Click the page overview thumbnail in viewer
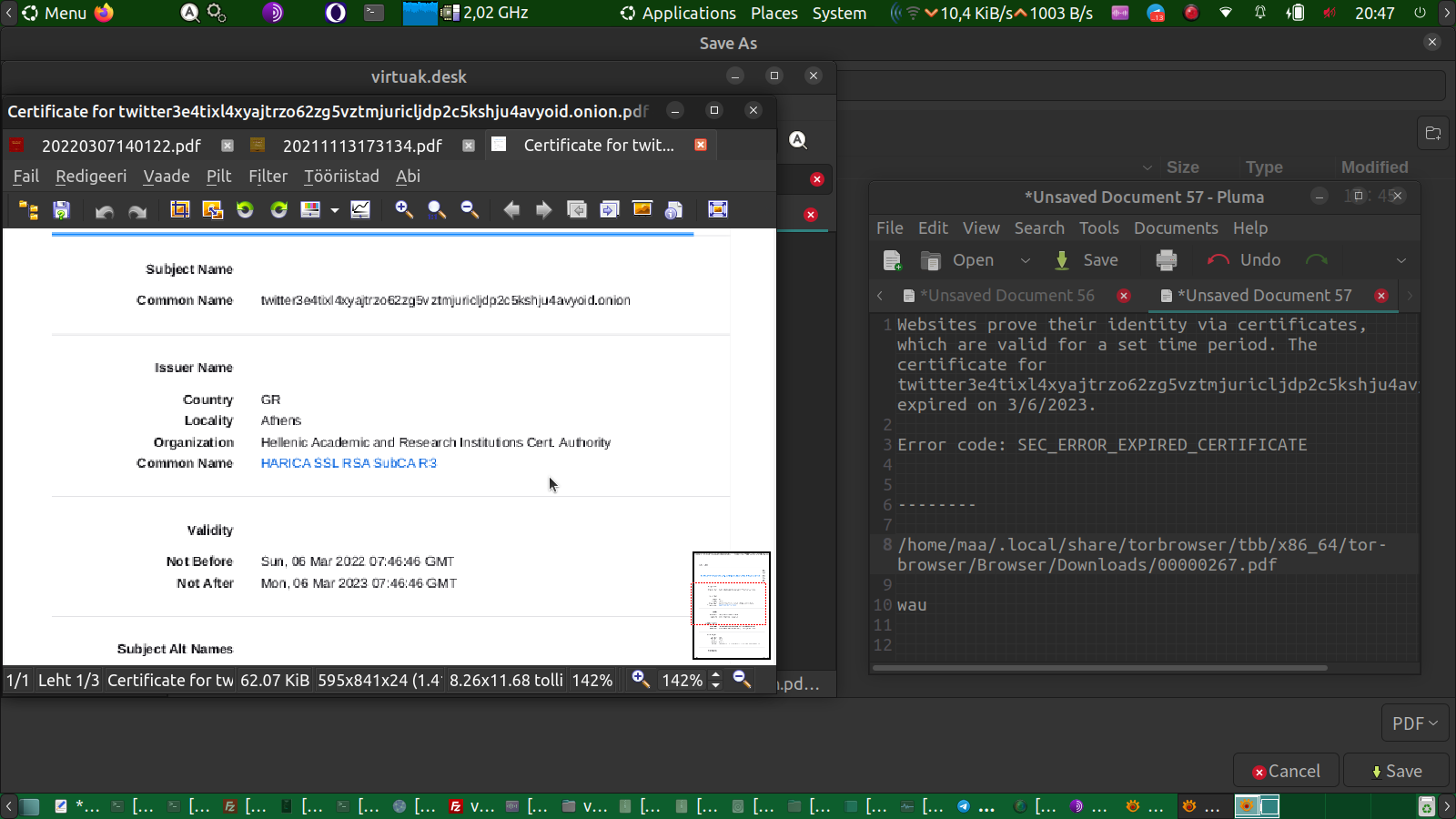The image size is (1456, 819). (732, 605)
